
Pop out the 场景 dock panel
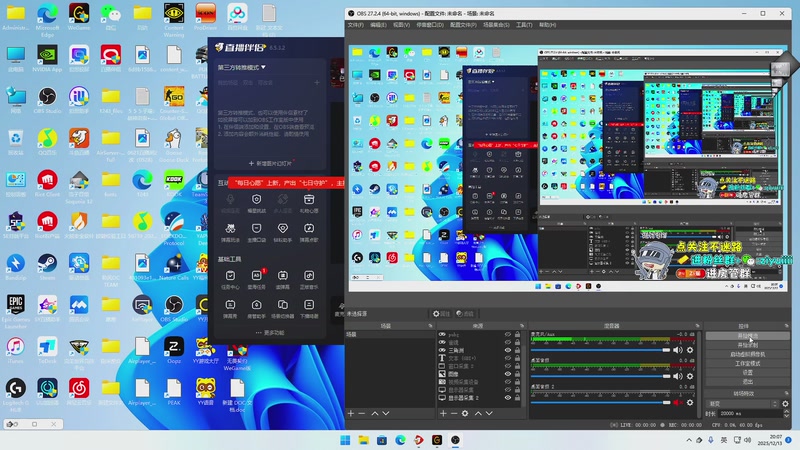pos(431,326)
